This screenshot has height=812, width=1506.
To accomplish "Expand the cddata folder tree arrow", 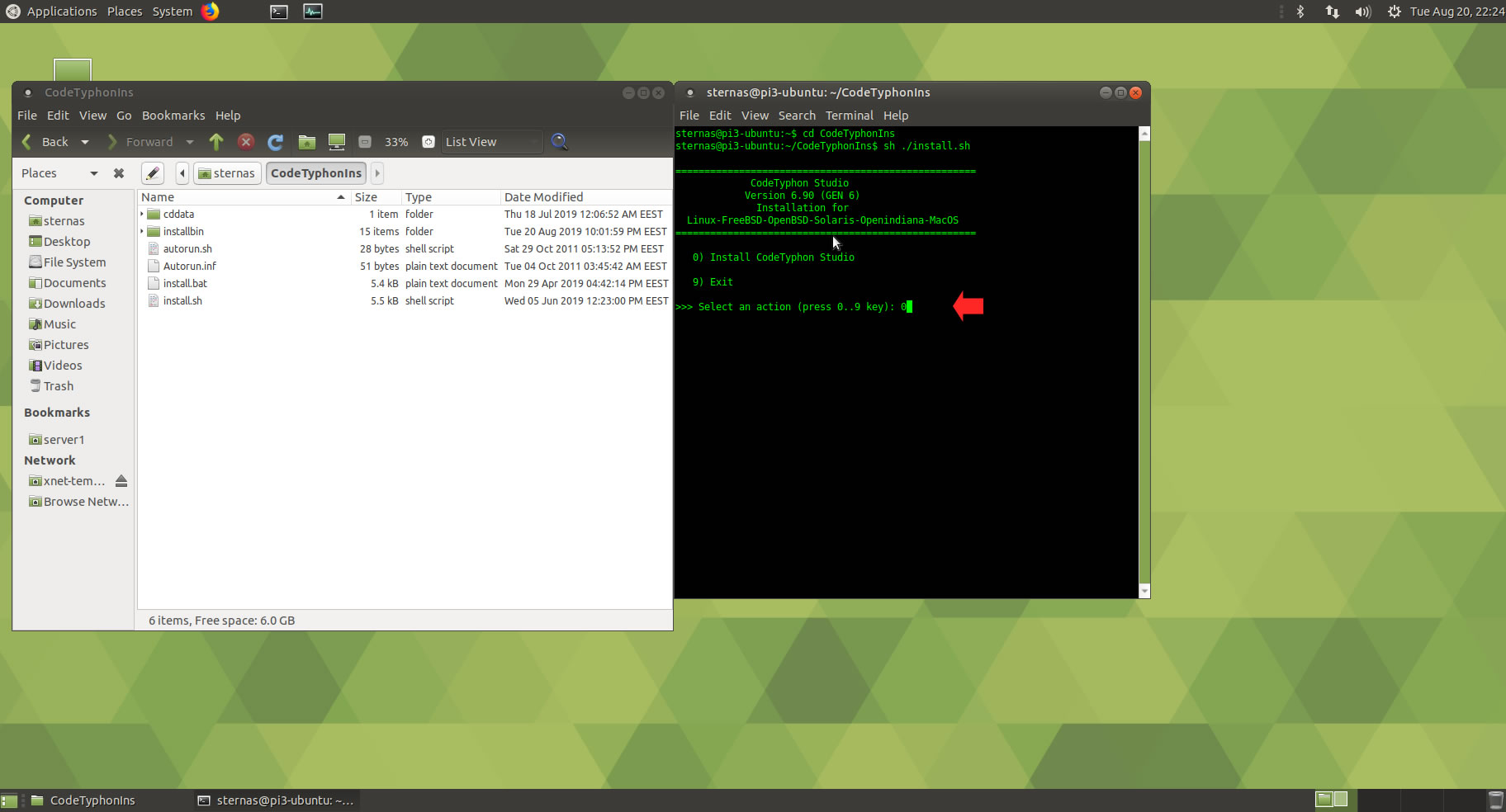I will (x=142, y=215).
